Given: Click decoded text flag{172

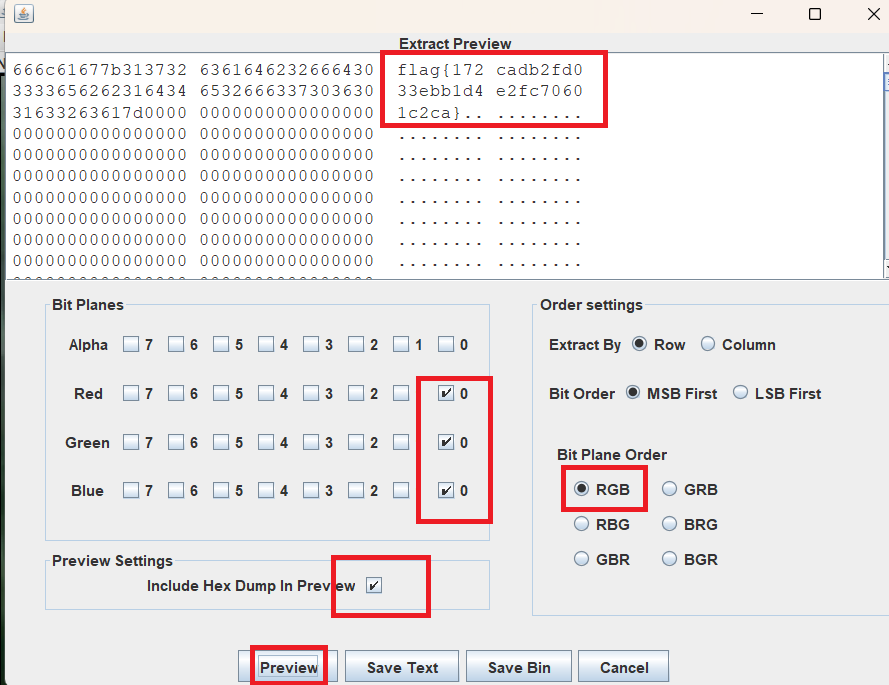Looking at the screenshot, I should tap(441, 70).
